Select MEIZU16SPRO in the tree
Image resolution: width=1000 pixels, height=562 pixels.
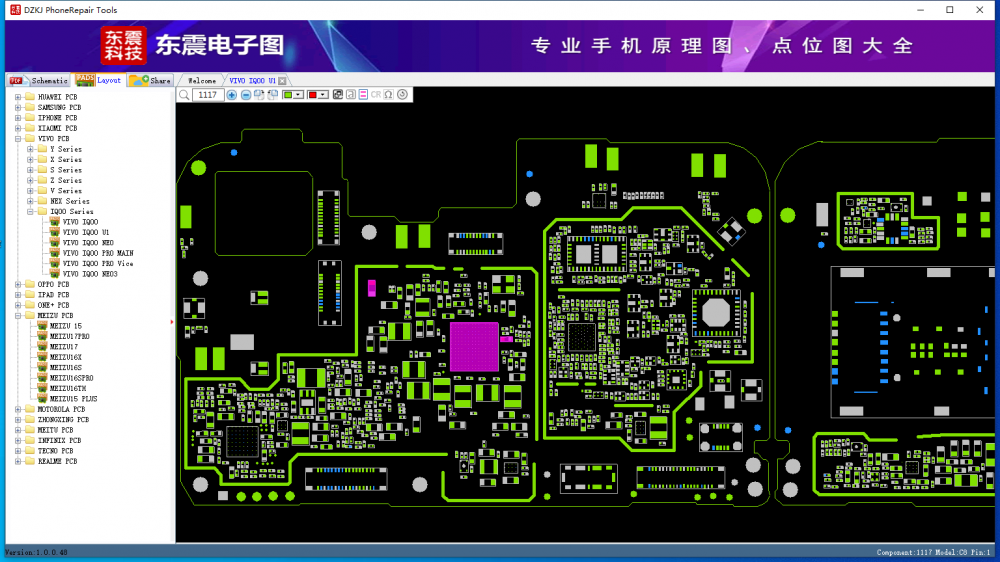click(x=72, y=378)
